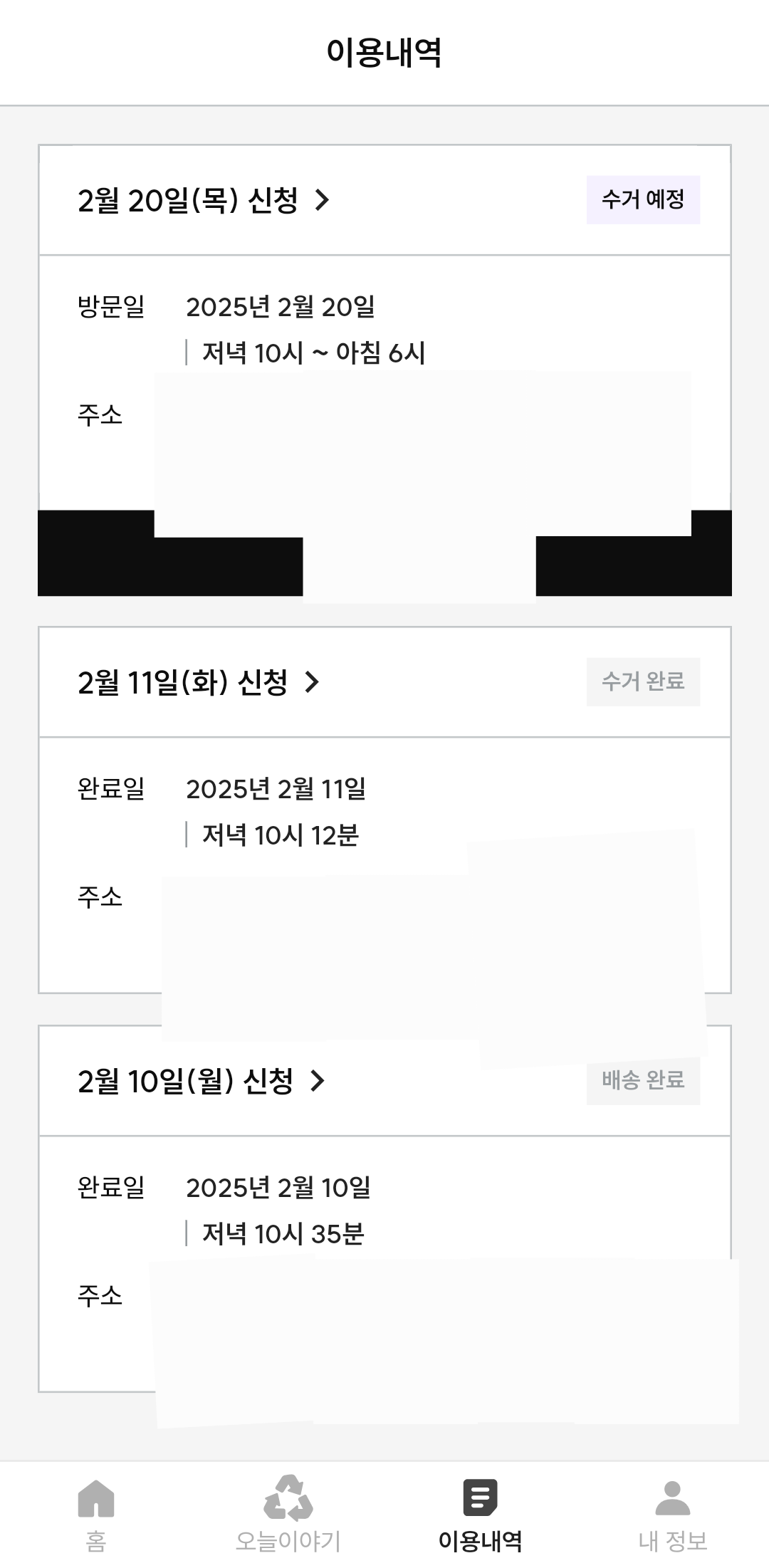Open the 2월 20일(목) 신청 title
The image size is (769, 1568).
pos(187,200)
